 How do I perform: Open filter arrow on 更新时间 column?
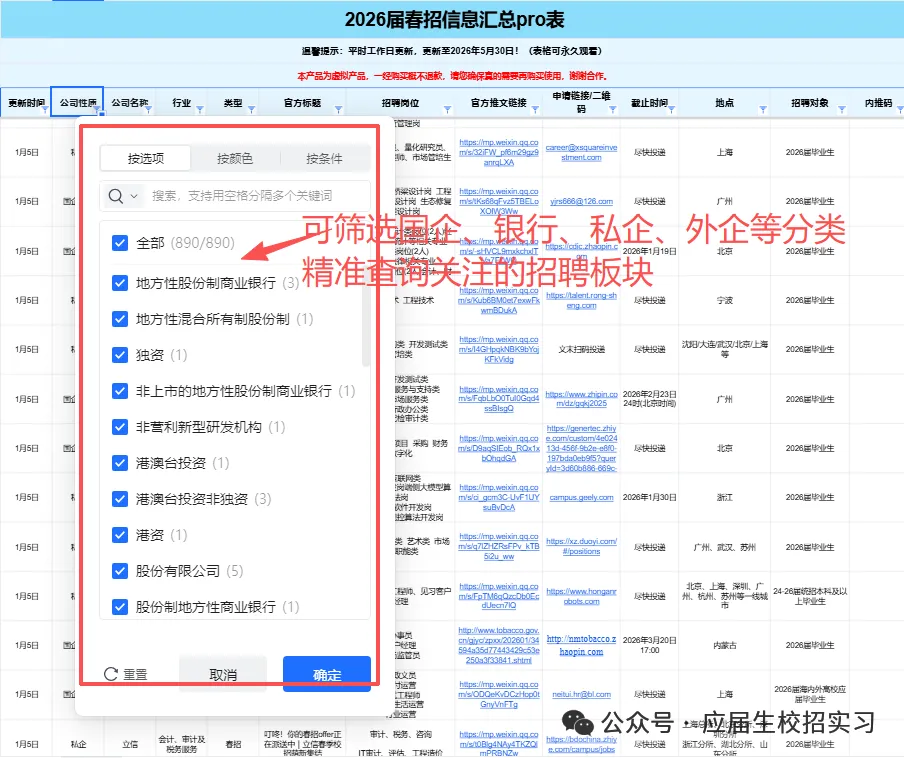click(x=45, y=109)
